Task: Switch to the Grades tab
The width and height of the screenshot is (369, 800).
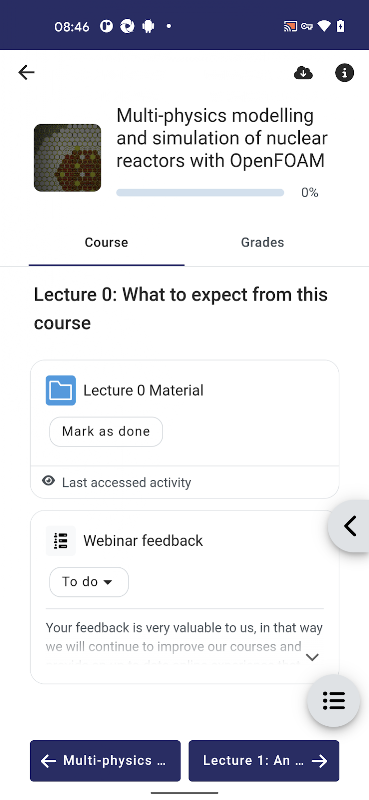Action: [262, 242]
